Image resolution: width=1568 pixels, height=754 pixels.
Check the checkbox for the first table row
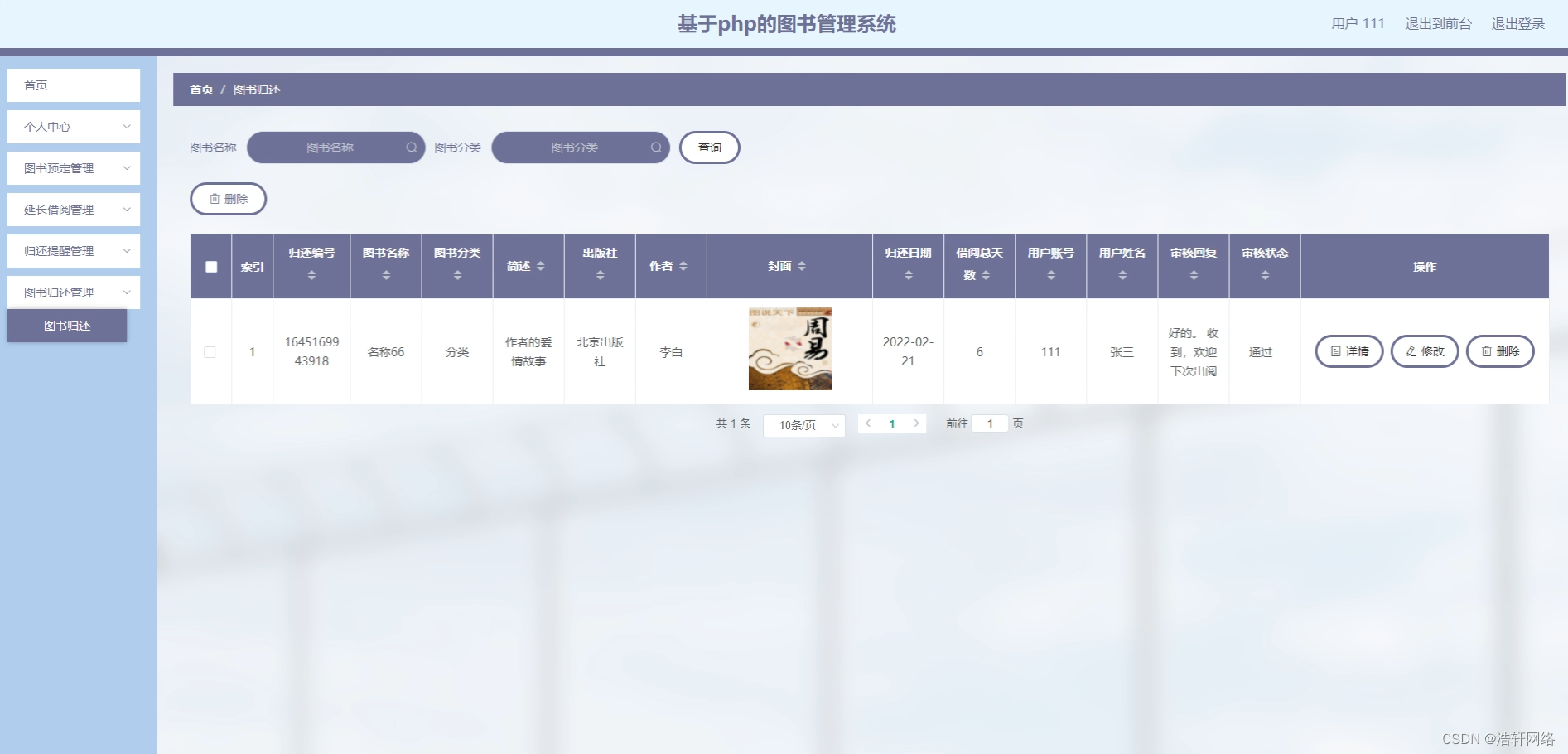[210, 351]
